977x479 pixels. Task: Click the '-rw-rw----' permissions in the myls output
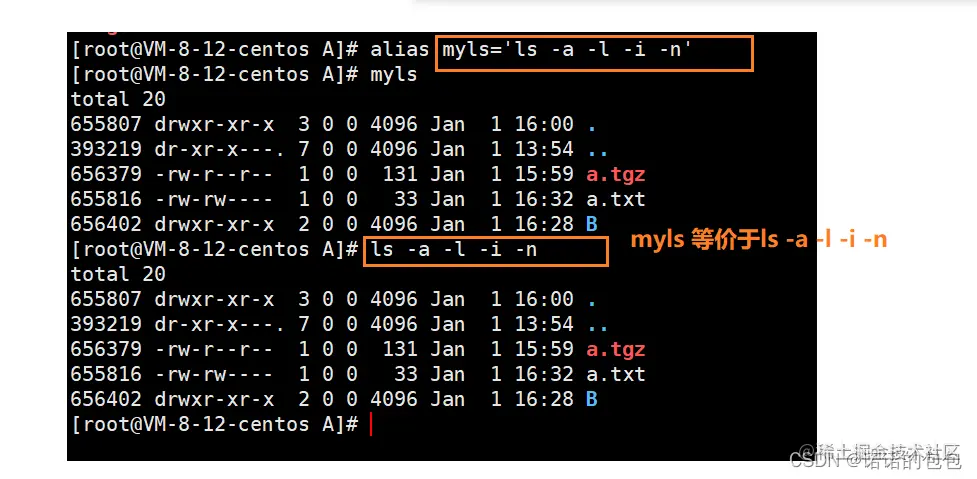click(x=214, y=199)
